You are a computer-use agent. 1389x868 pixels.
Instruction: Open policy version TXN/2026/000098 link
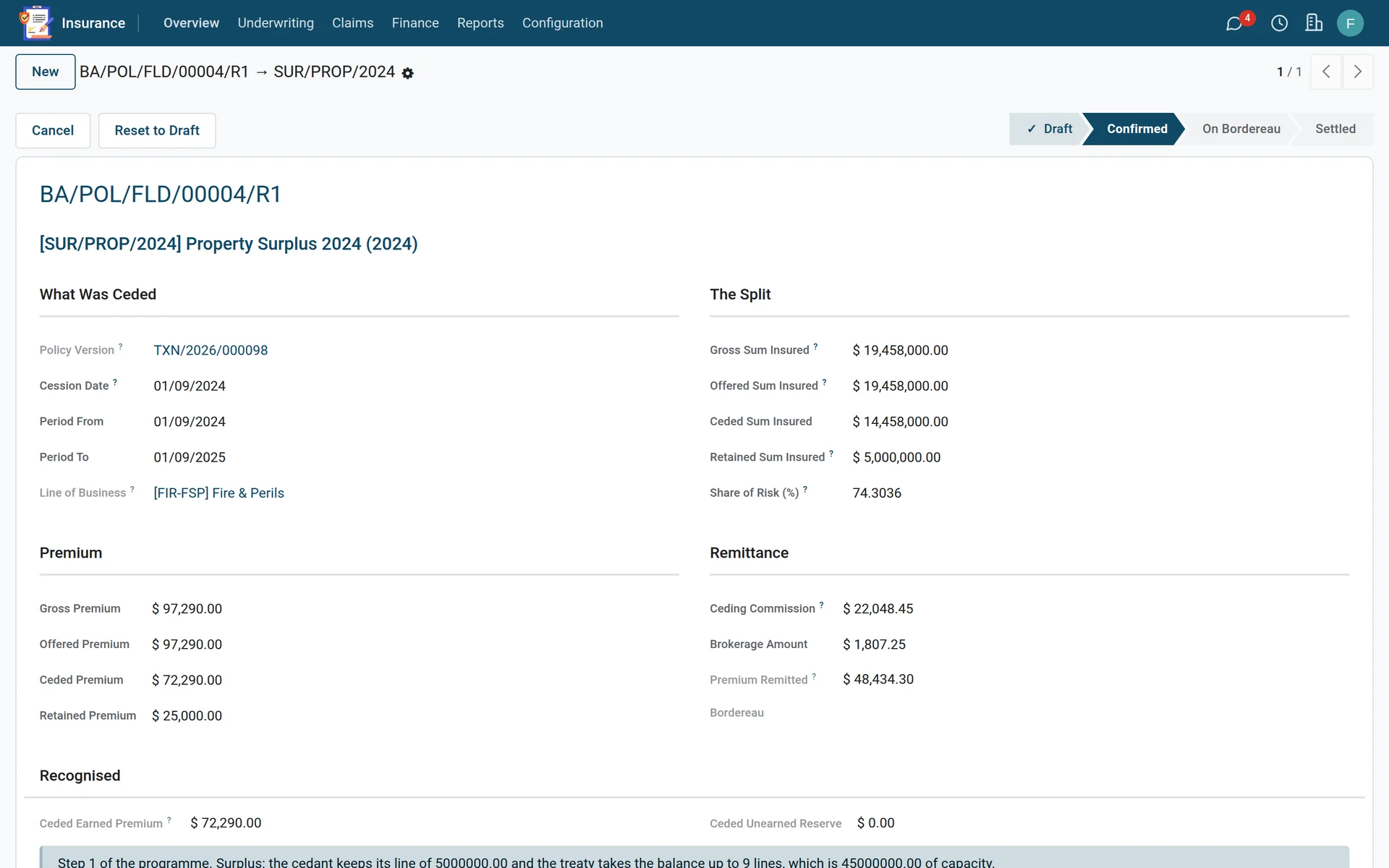pyautogui.click(x=211, y=350)
